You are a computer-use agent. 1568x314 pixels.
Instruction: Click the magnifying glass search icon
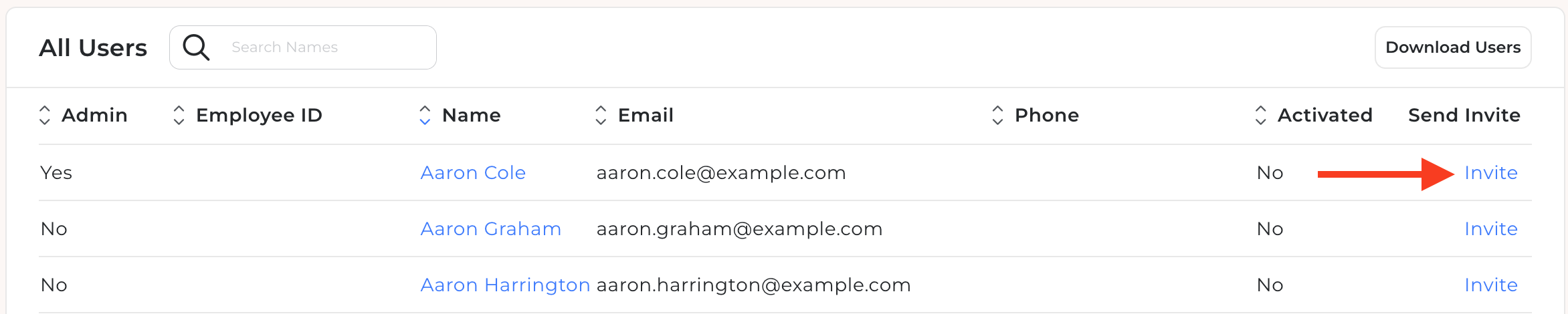point(196,47)
